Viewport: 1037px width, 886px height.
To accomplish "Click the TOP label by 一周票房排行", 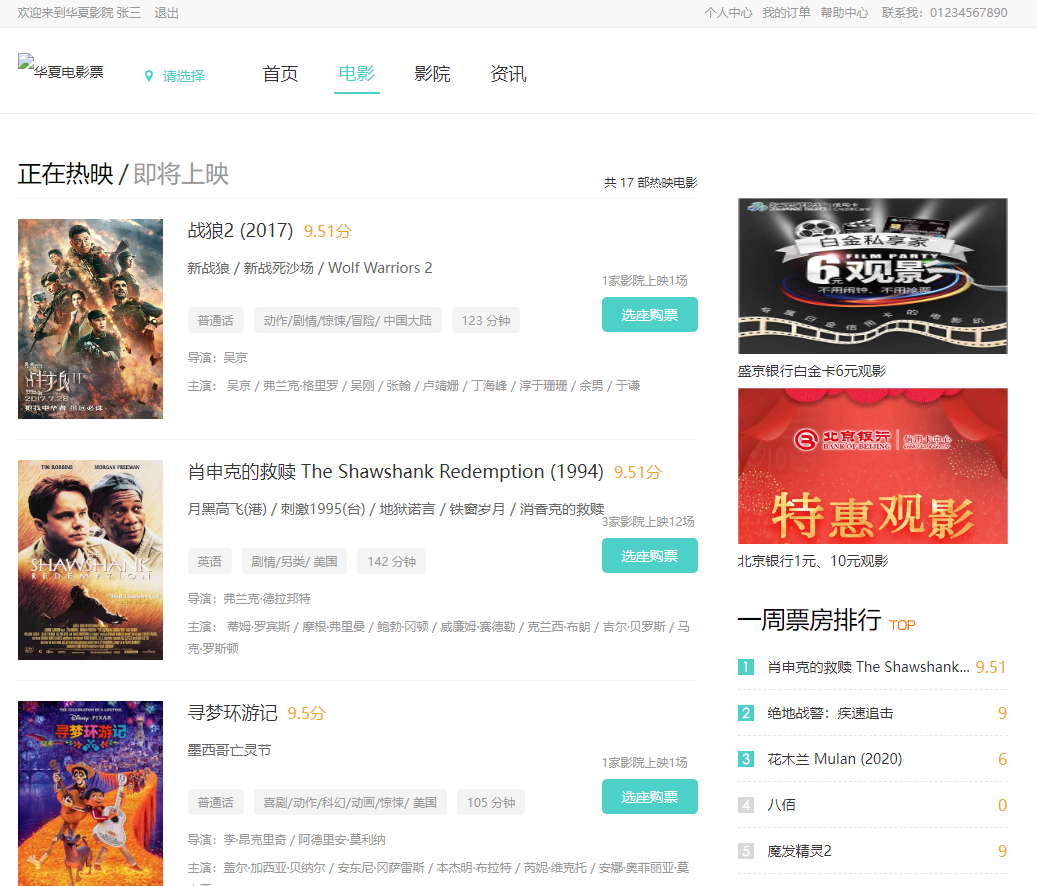I will 902,625.
